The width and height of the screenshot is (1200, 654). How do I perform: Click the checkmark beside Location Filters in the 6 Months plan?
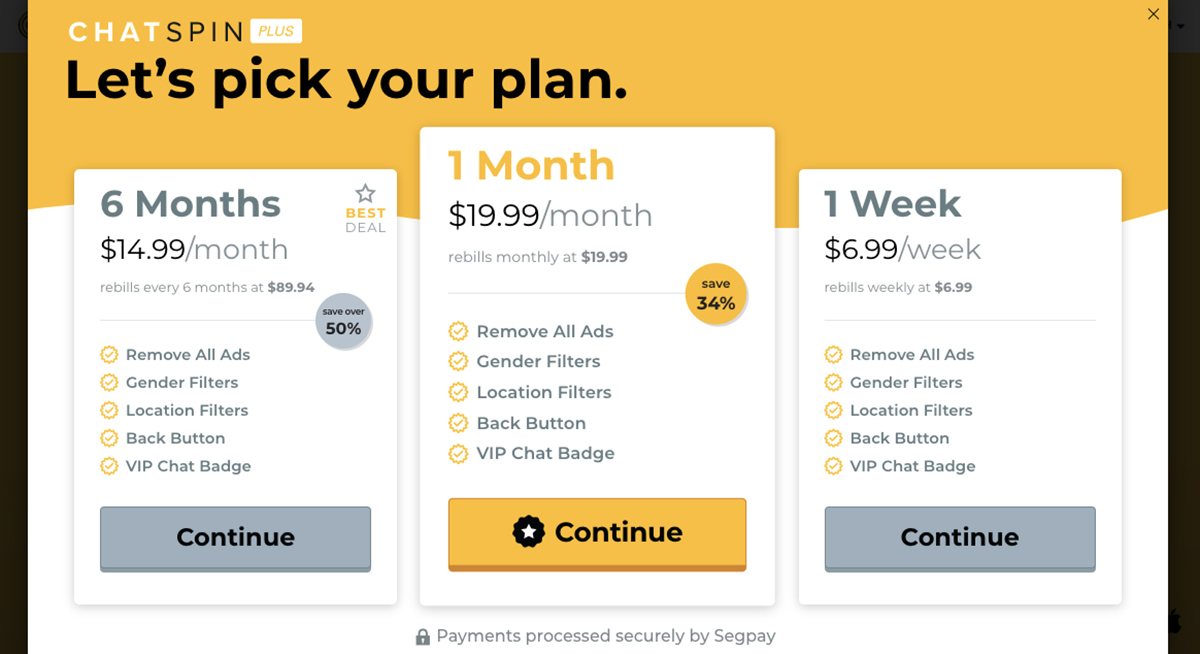pos(109,411)
